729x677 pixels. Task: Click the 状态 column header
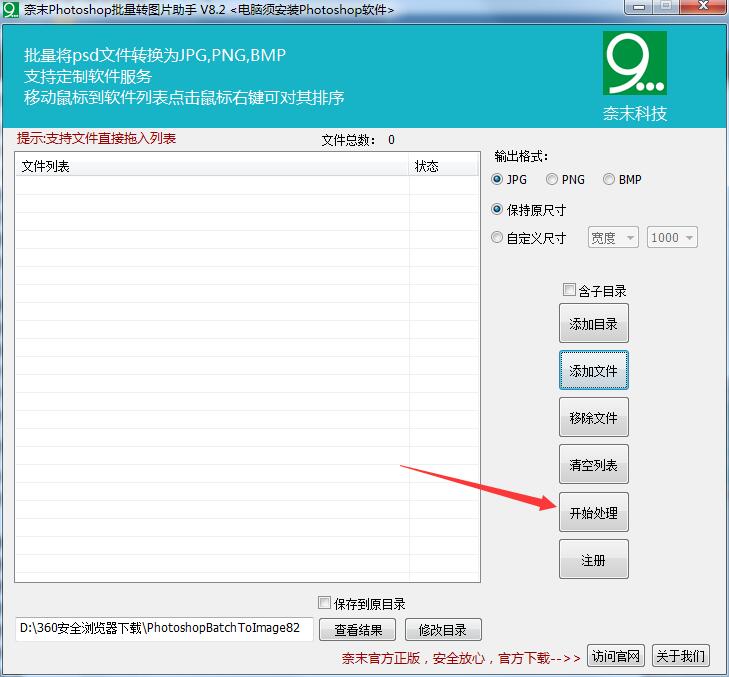point(444,166)
